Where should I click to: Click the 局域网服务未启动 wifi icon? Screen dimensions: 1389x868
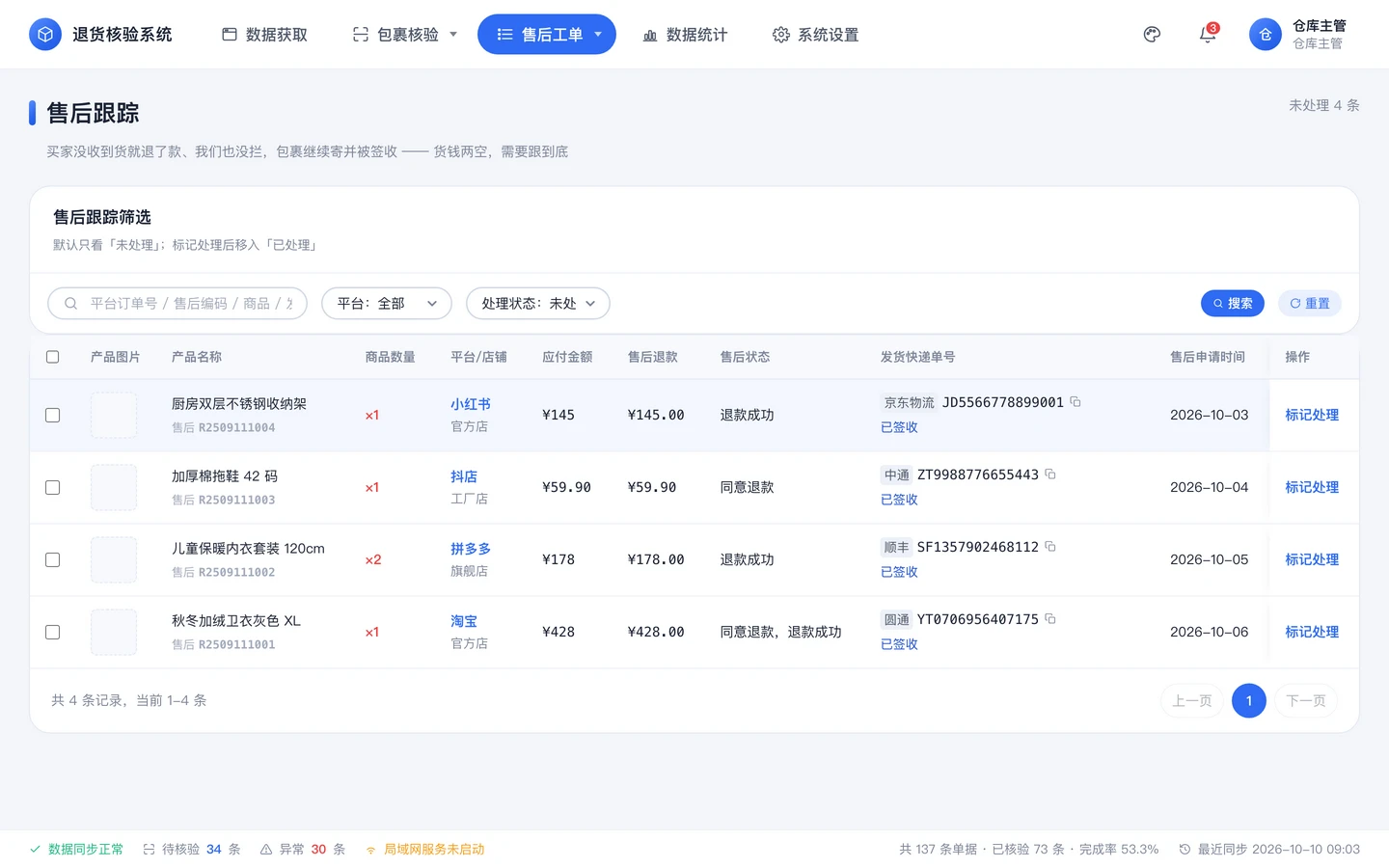pos(370,850)
